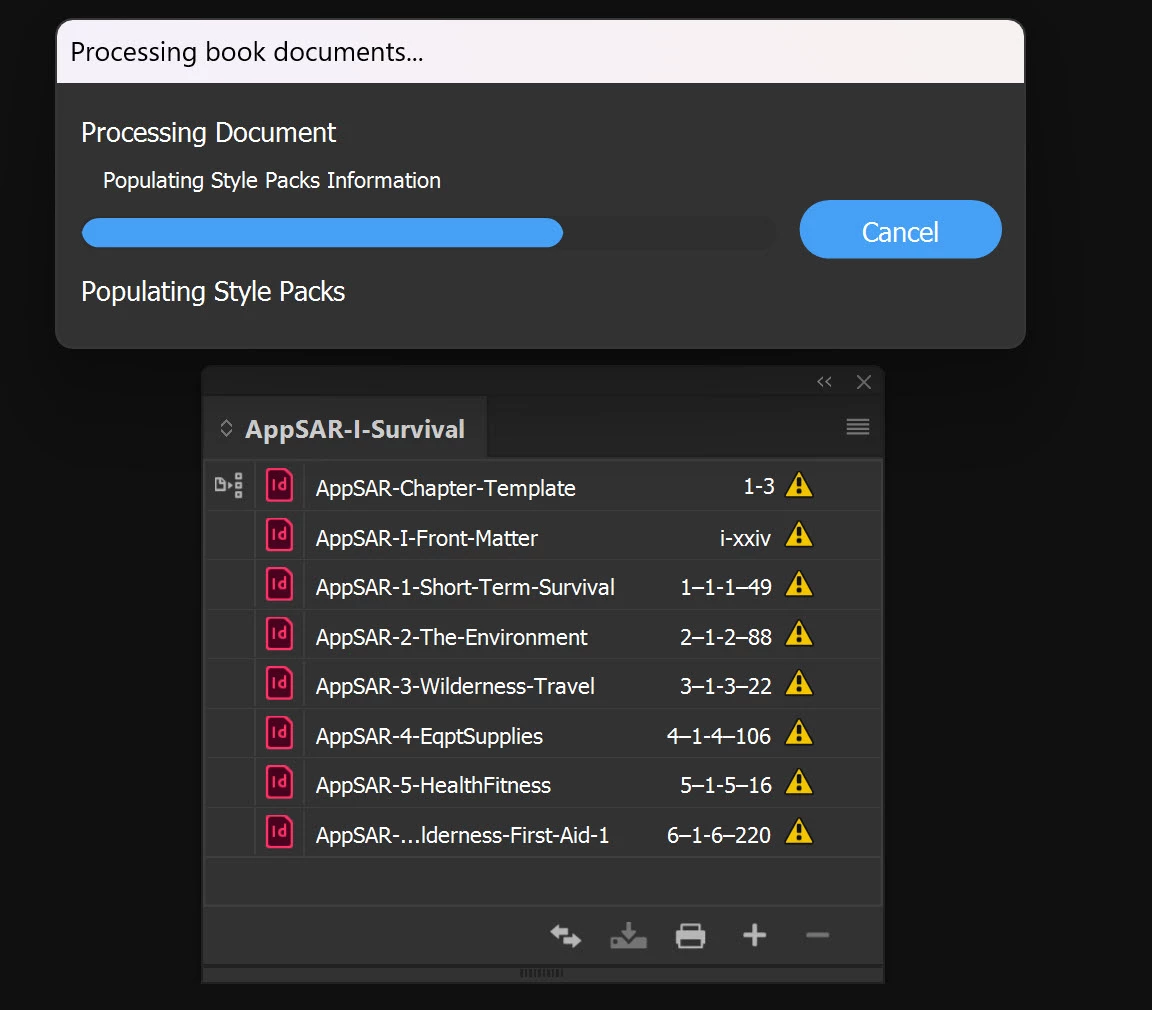The width and height of the screenshot is (1152, 1010).
Task: Click page range i-xxiv
Action: tap(745, 538)
